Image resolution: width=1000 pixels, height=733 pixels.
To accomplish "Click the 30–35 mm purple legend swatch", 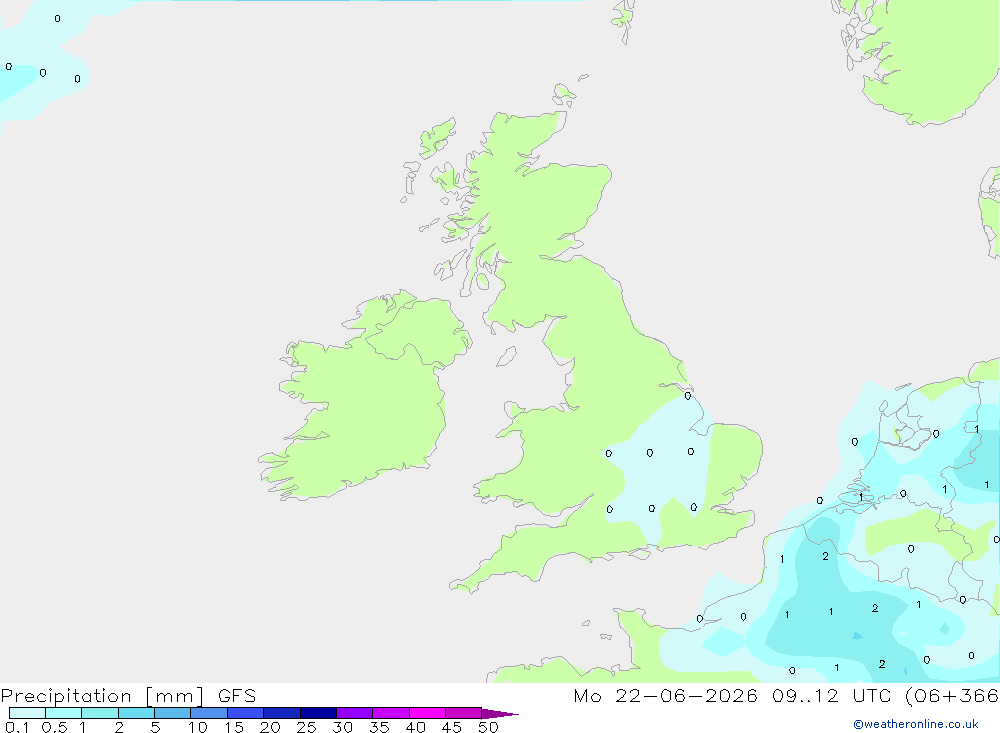I will point(354,713).
